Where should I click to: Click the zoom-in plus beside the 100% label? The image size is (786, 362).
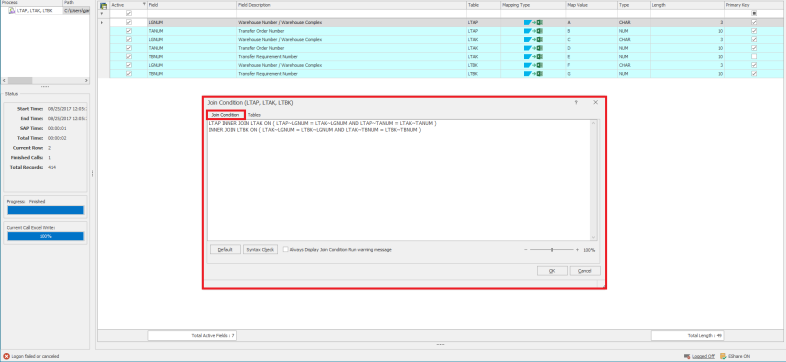577,249
